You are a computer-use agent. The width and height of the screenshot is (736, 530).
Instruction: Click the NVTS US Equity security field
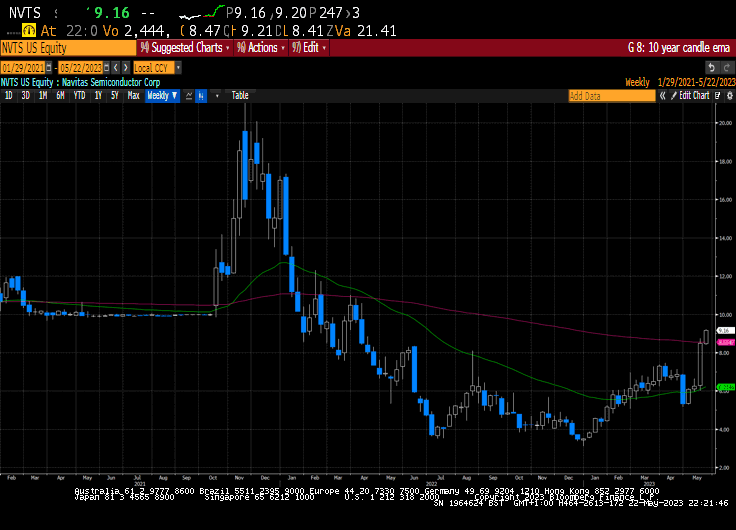68,48
